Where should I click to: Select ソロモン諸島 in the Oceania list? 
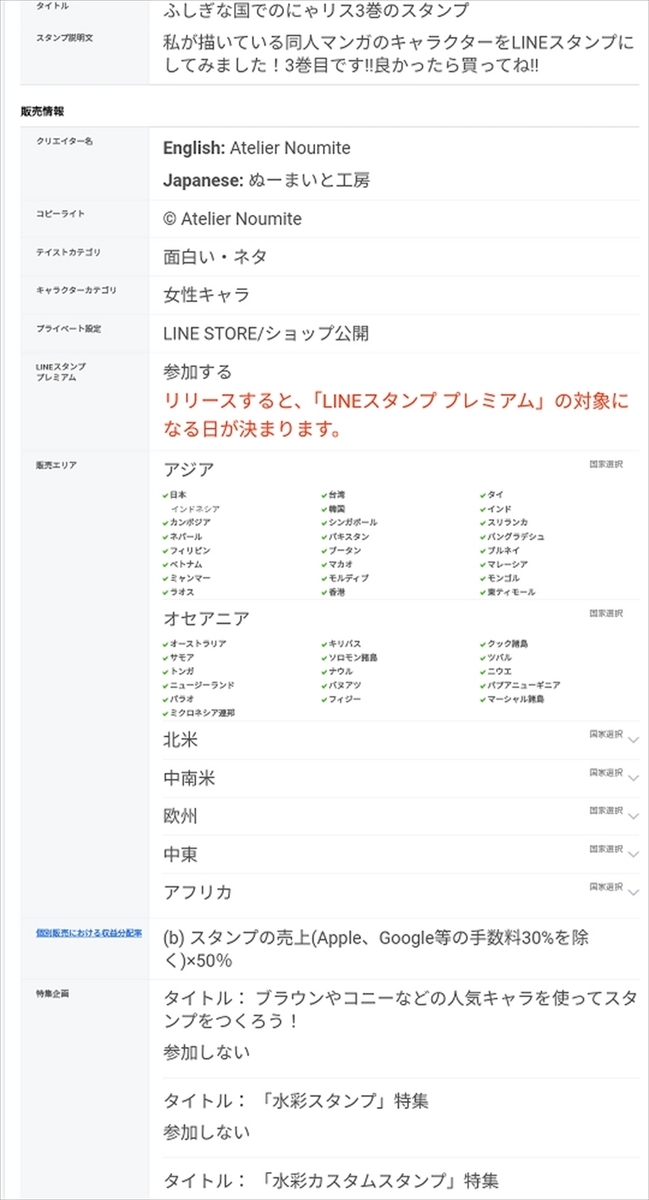[x=350, y=658]
